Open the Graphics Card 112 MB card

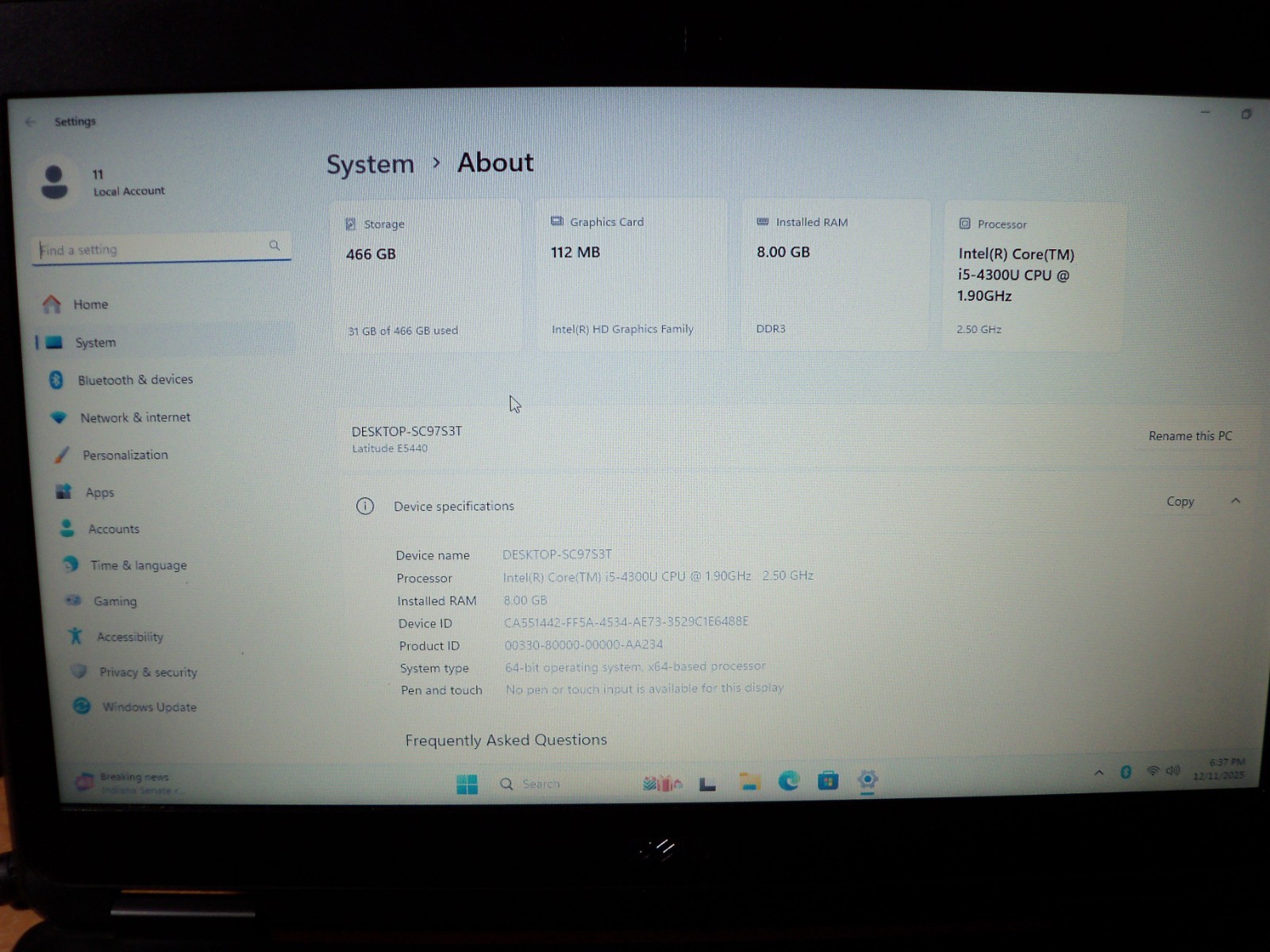tap(631, 274)
